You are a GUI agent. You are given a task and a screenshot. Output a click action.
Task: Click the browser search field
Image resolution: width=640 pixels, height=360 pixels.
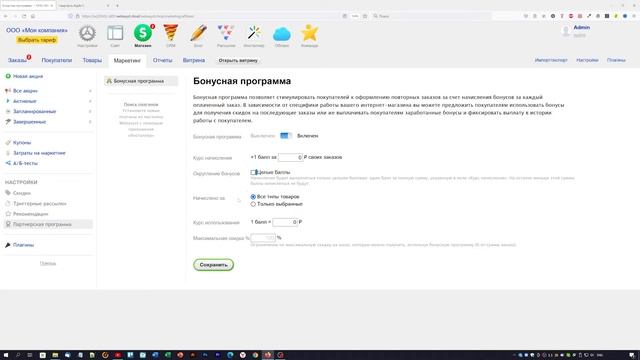coord(431,16)
